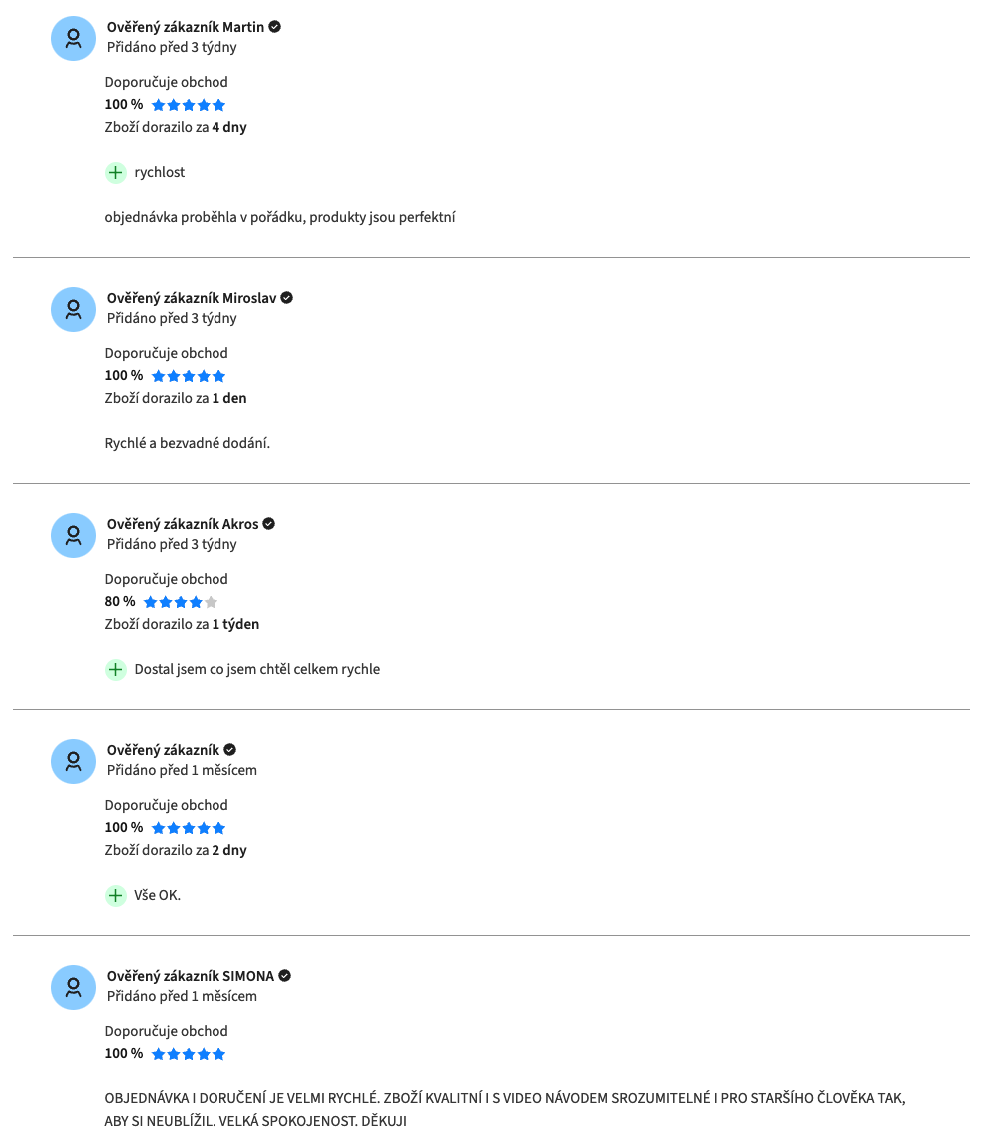Click the name 'Ověřený zákazník Miroslav'
Viewport: 989px width, 1147px height.
pos(192,298)
